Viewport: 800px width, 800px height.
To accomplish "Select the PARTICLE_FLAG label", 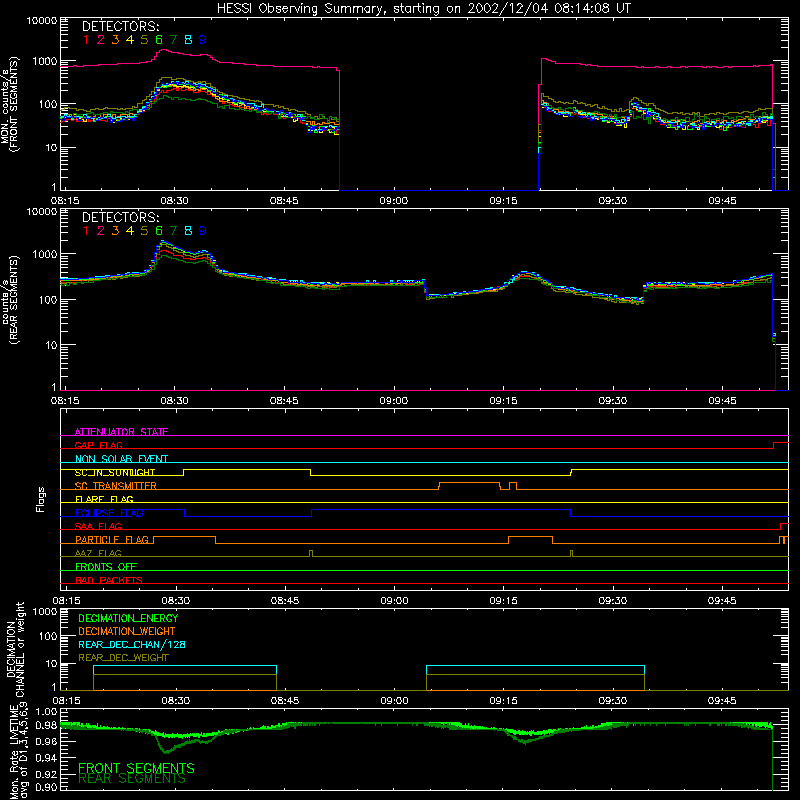I will 112,539.
